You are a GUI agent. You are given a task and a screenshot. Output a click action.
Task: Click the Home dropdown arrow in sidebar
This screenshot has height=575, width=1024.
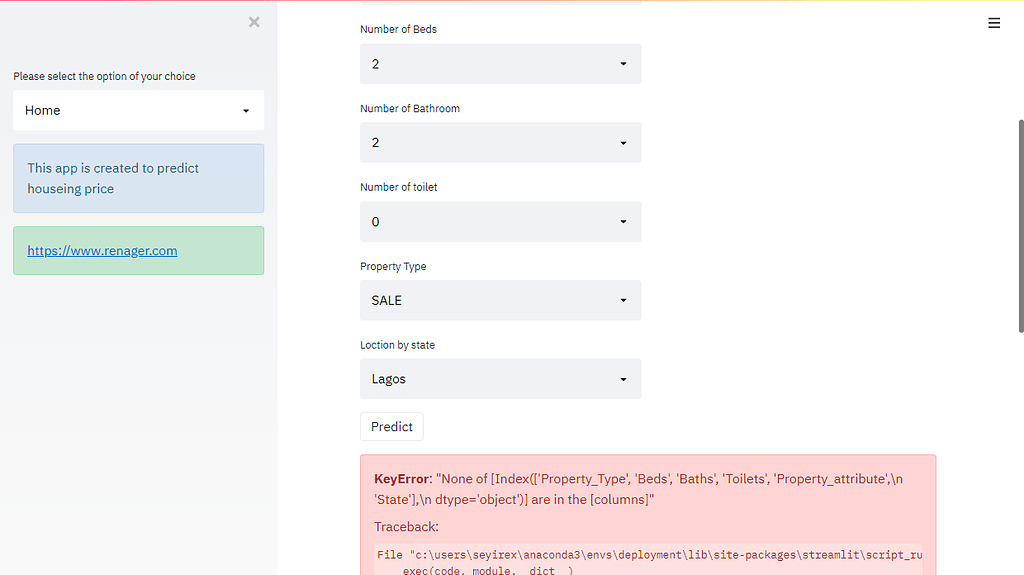[246, 111]
